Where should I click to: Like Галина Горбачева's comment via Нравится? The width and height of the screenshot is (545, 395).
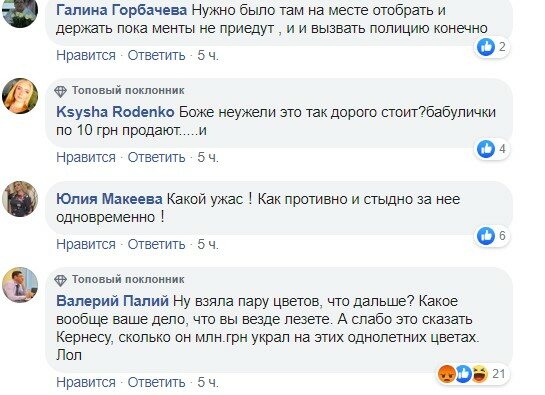(86, 55)
